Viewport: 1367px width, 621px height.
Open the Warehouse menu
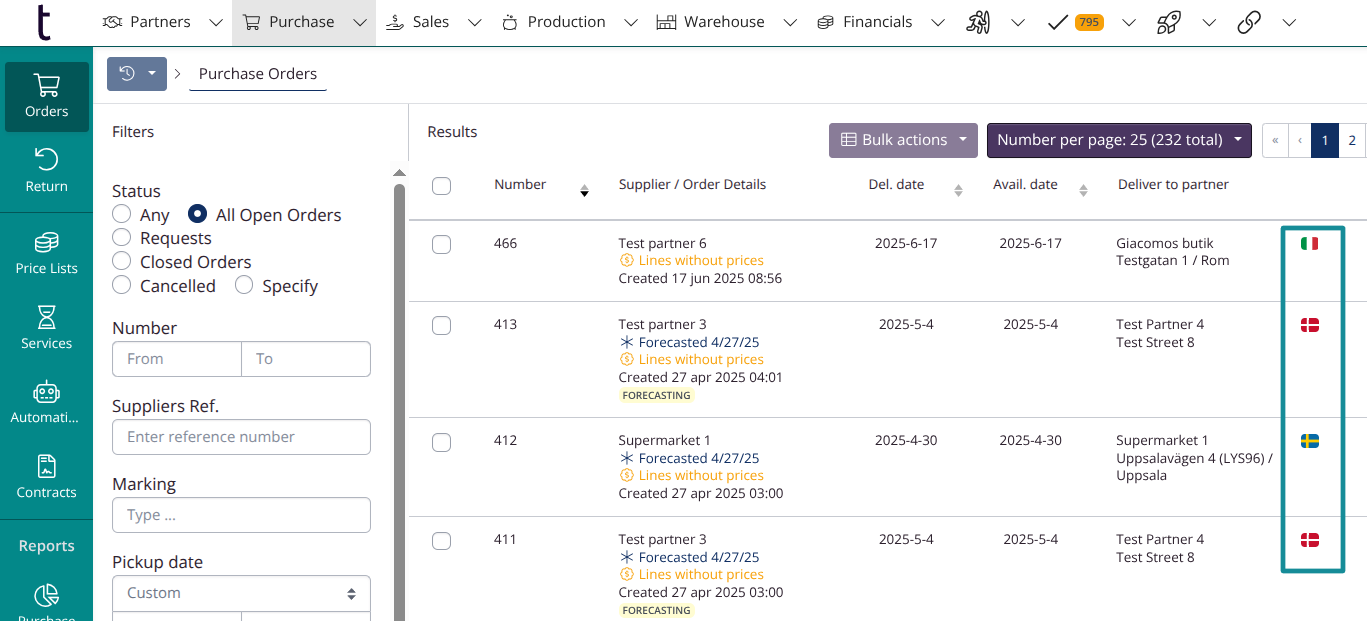pos(724,22)
